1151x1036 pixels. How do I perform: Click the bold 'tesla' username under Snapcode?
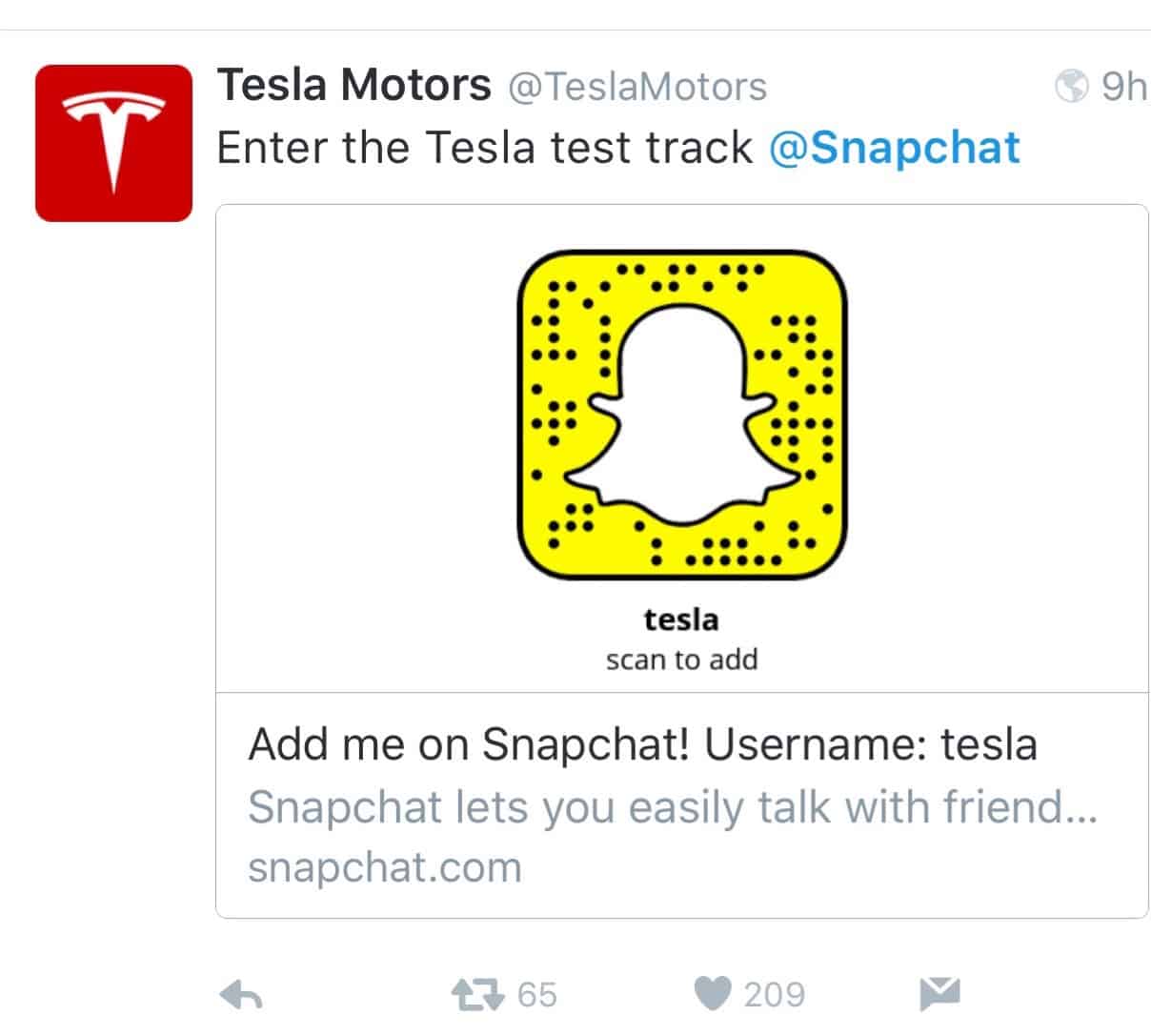point(681,620)
